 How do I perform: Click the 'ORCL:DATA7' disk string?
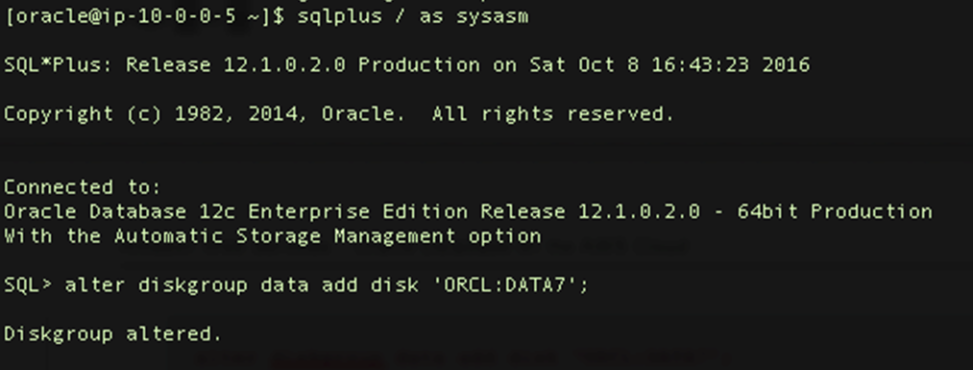pyautogui.click(x=504, y=285)
